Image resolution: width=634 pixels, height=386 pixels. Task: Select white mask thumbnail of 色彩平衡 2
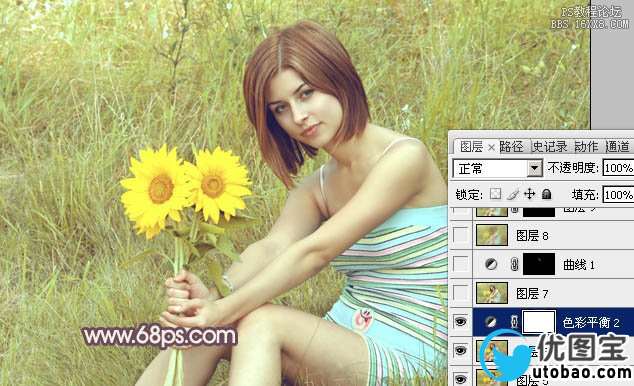(539, 322)
